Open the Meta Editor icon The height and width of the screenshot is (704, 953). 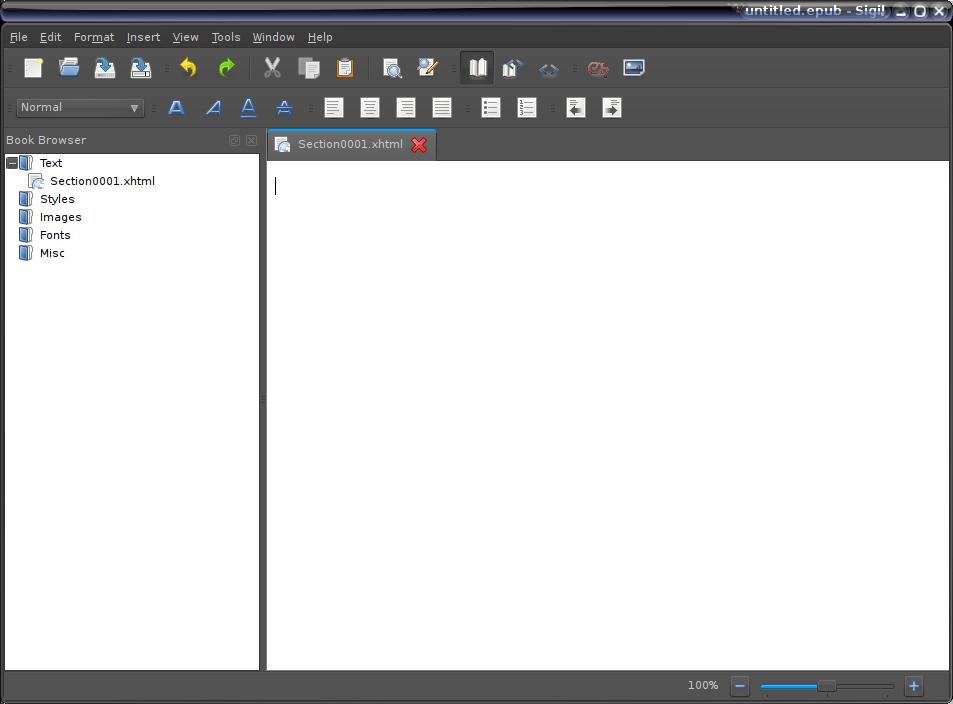[428, 68]
